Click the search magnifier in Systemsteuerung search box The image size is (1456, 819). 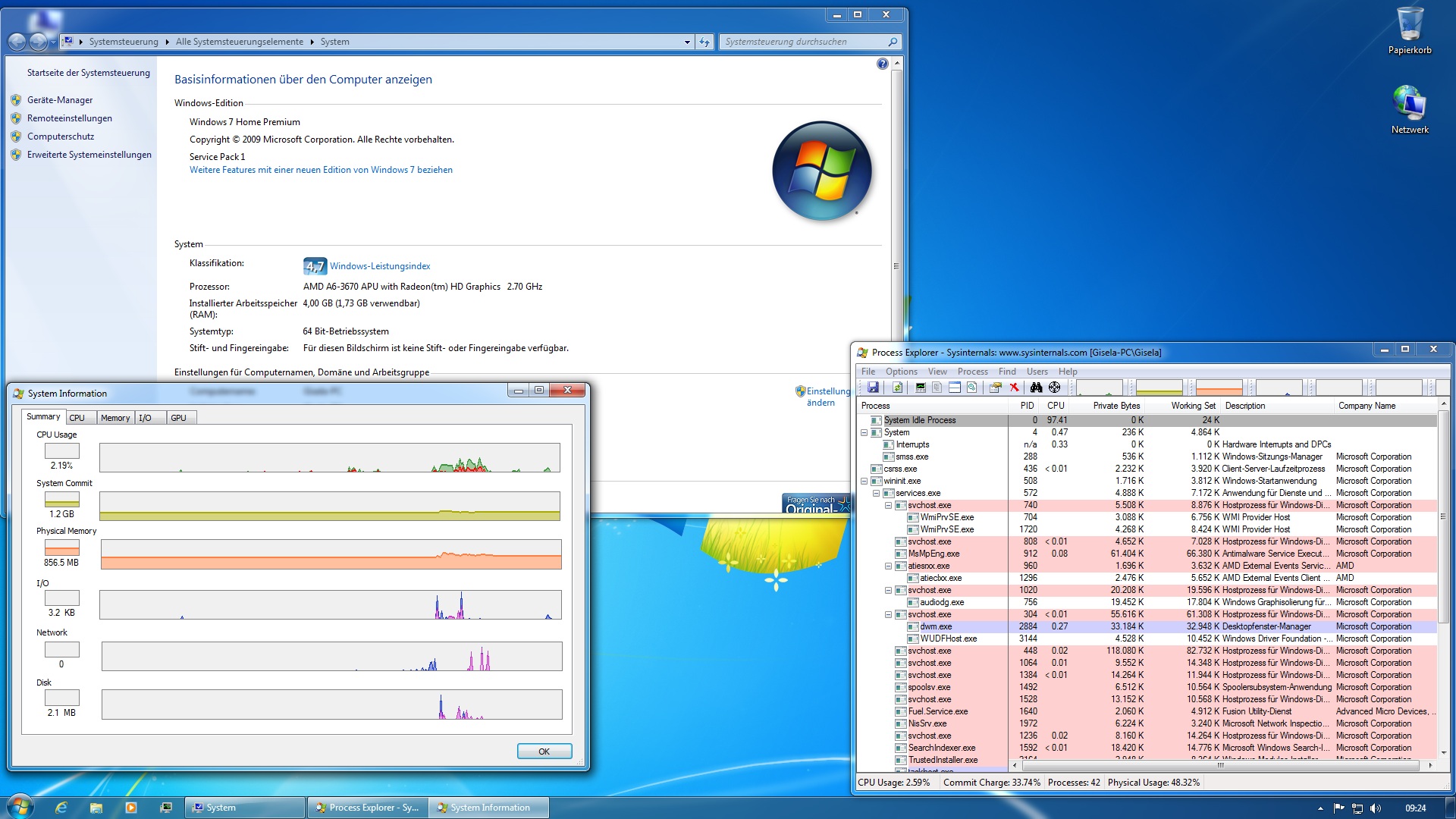[x=893, y=42]
